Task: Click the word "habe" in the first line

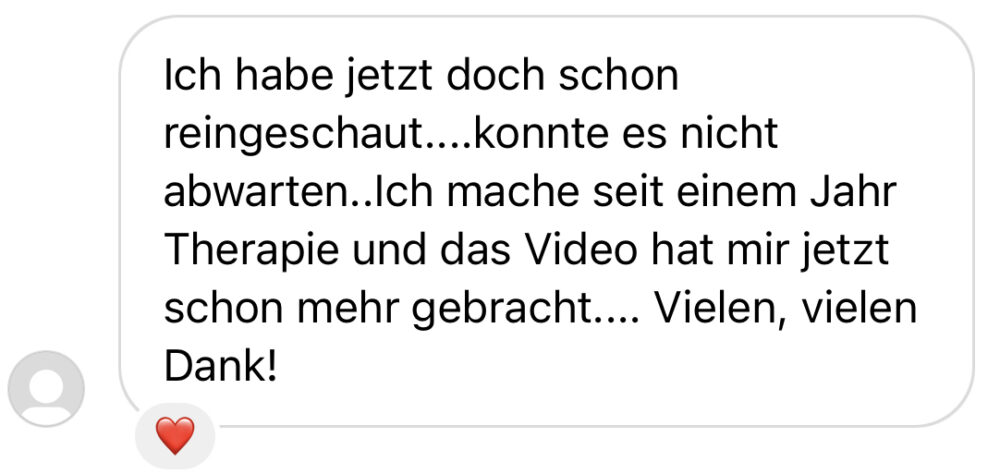Action: (x=284, y=77)
